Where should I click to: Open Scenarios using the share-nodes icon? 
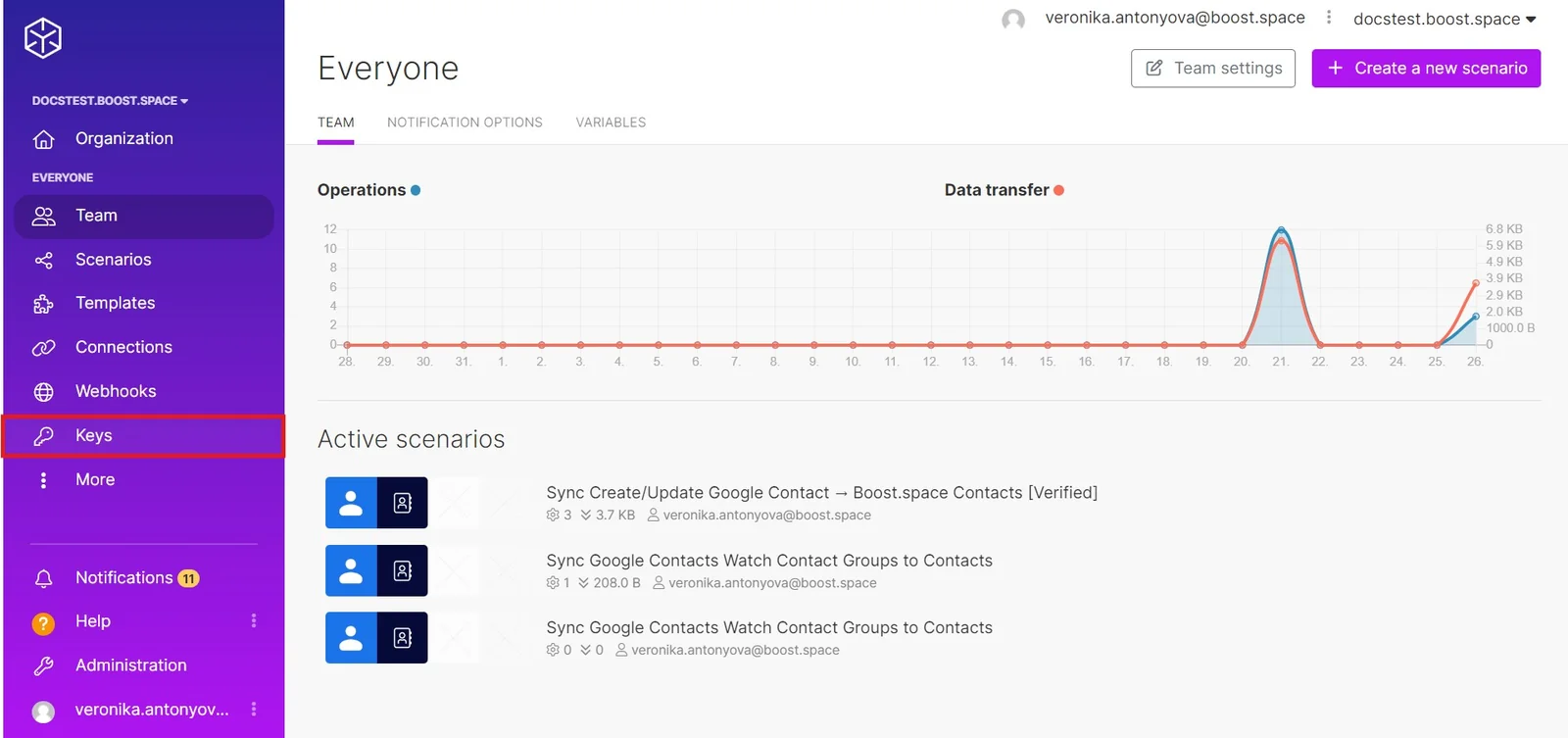tap(43, 260)
